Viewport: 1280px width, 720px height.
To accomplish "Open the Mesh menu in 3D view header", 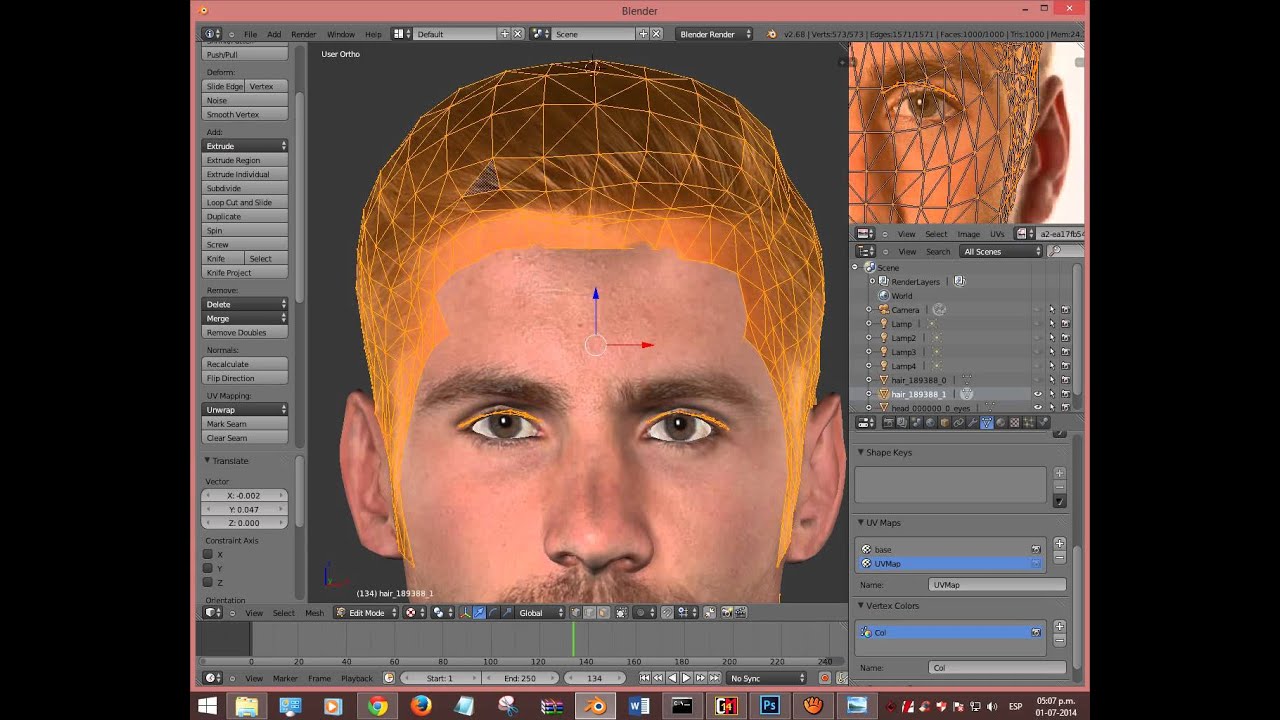I will (314, 613).
